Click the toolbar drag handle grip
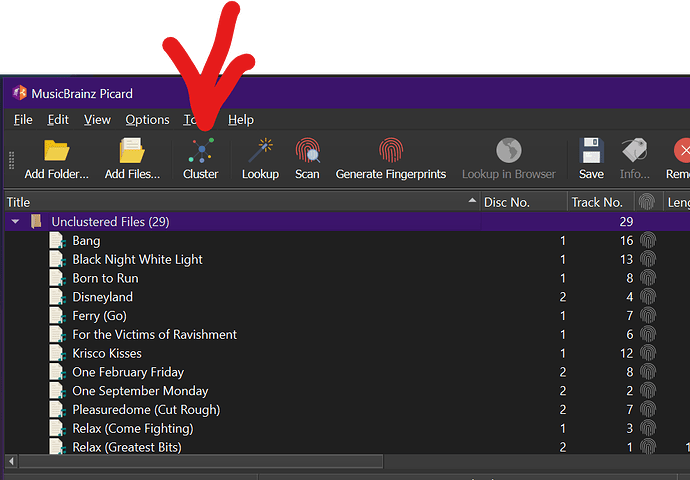Viewport: 690px width, 480px height. (11, 160)
